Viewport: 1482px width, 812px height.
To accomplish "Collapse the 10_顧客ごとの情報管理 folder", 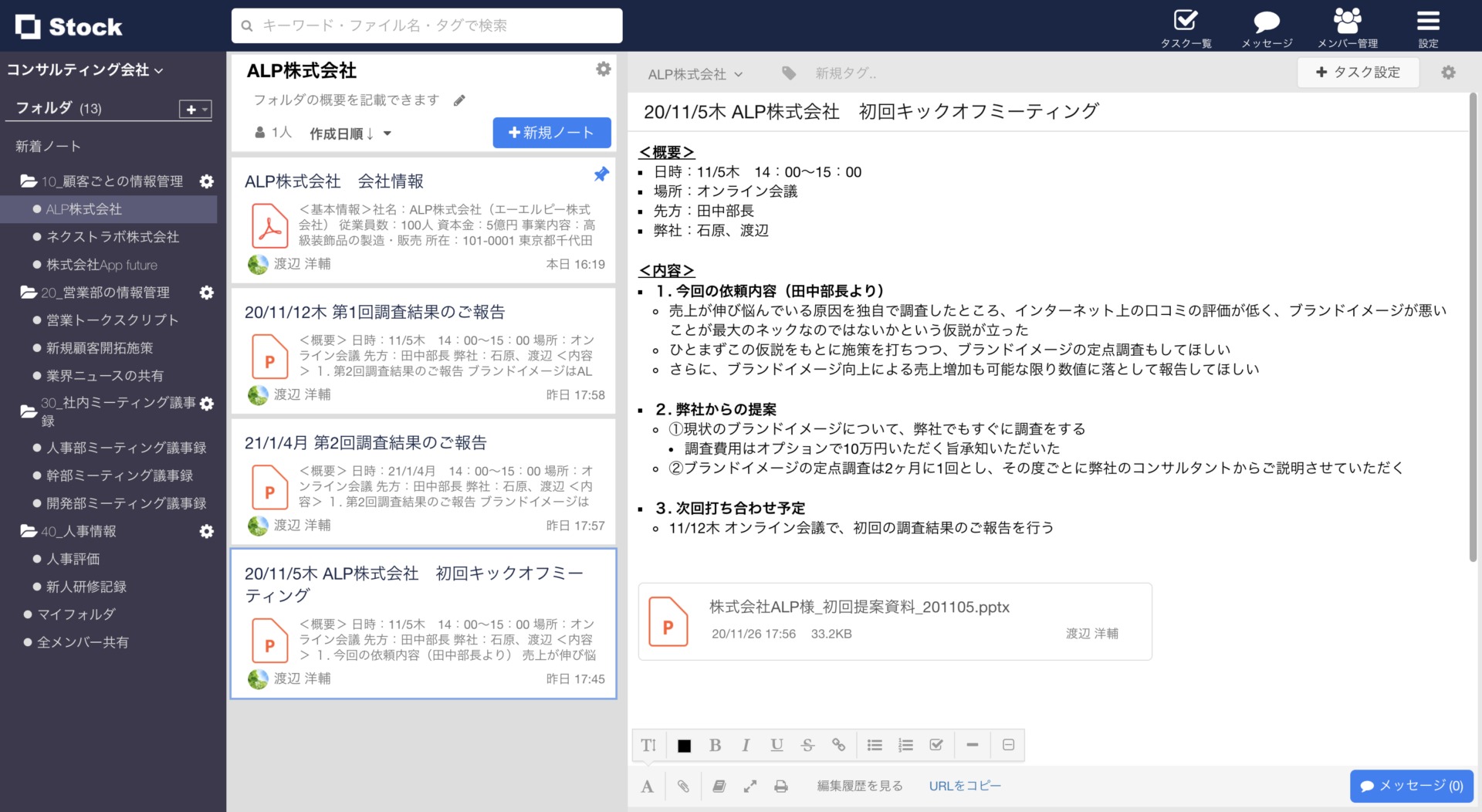I will [x=29, y=181].
